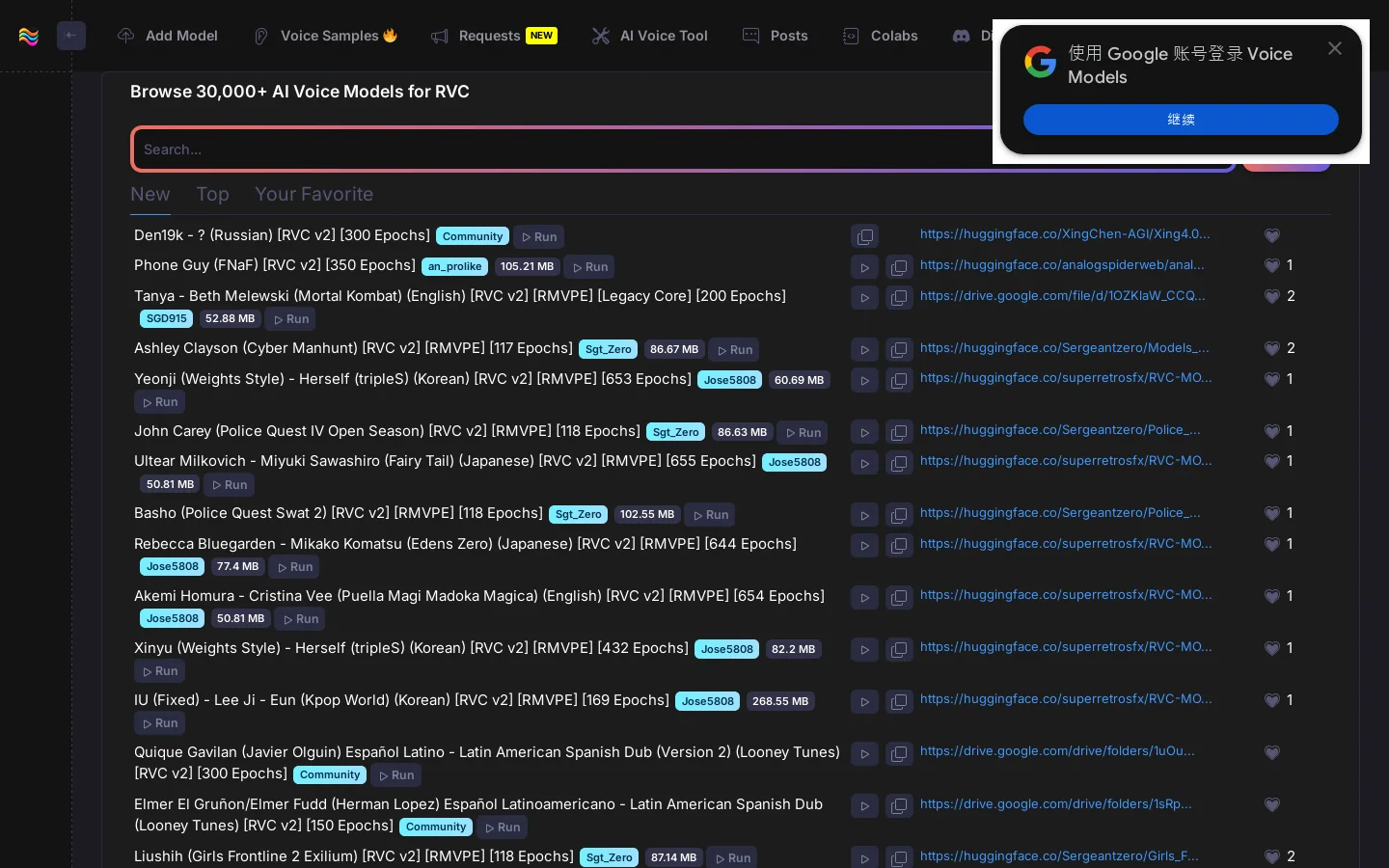This screenshot has height=868, width=1389.
Task: Favorite the Phone Guy (FNaF) heart
Action: [1271, 265]
